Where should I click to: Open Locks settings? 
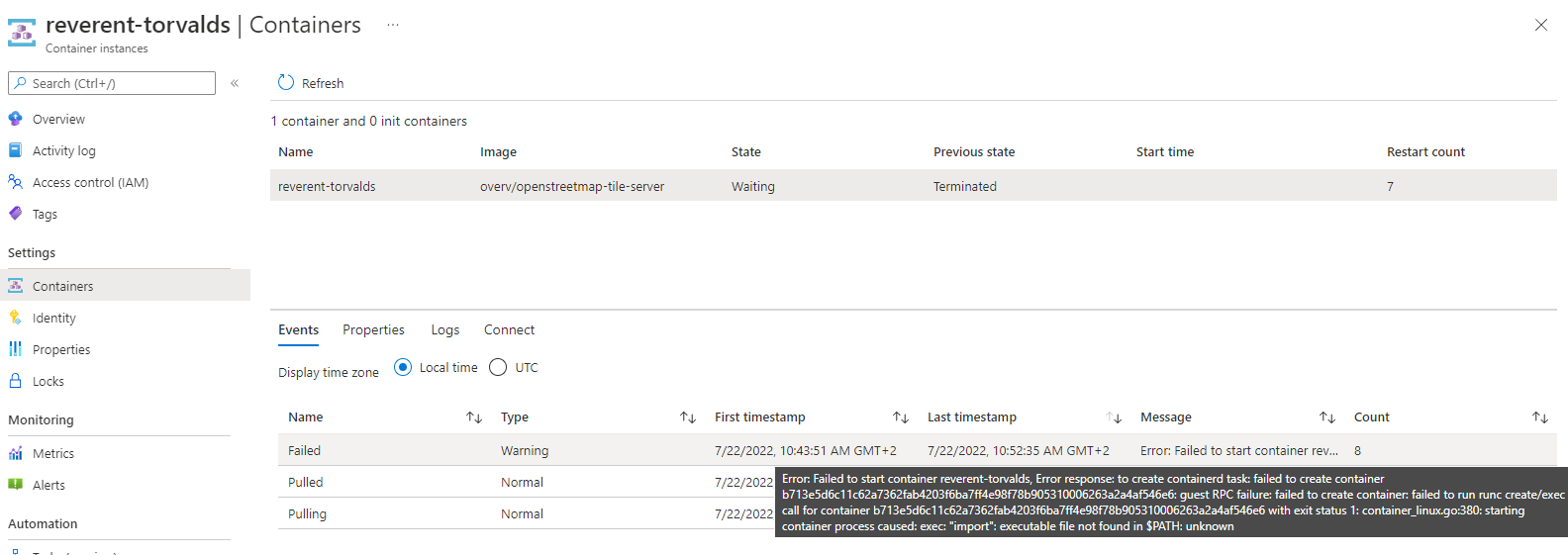(49, 381)
